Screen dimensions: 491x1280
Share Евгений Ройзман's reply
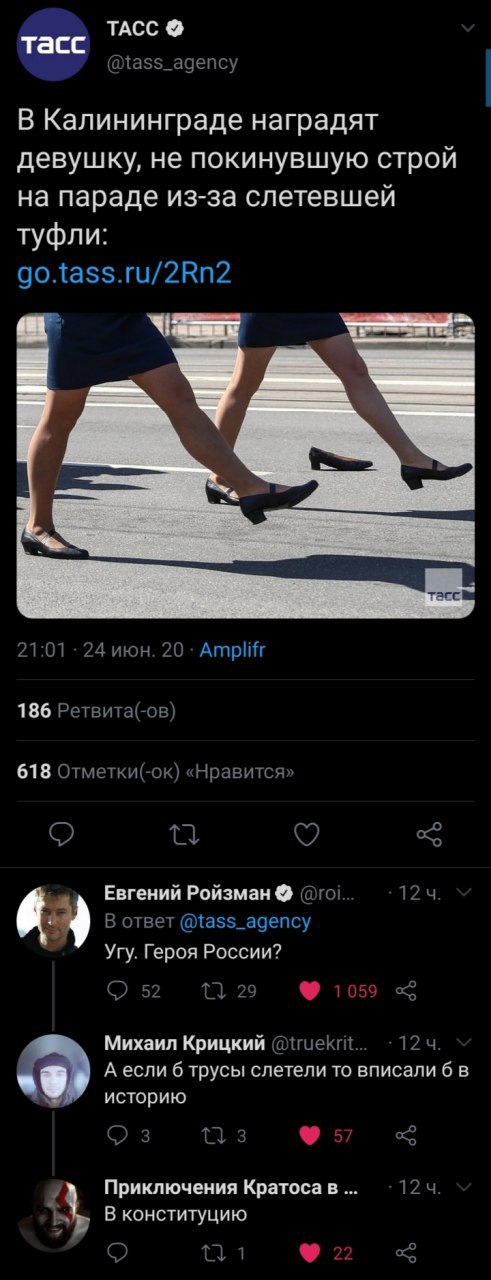point(406,991)
